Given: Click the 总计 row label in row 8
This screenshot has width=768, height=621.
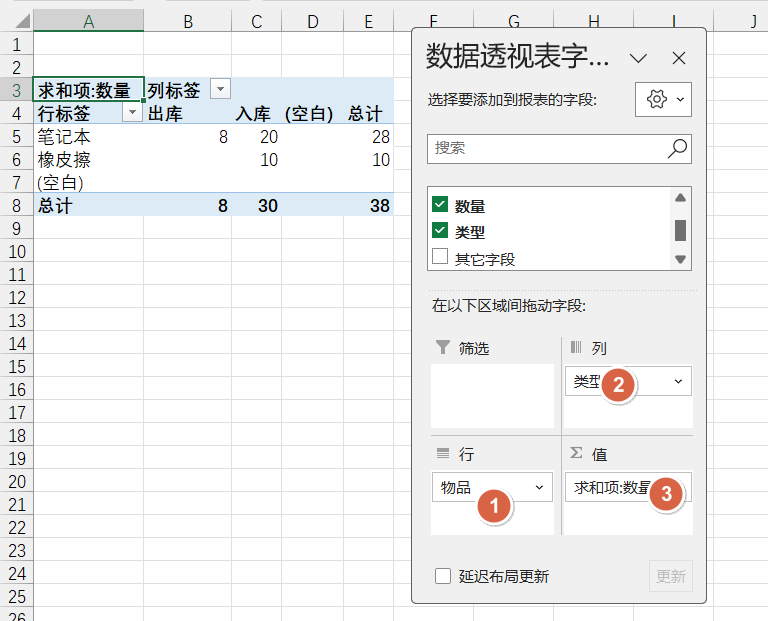Looking at the screenshot, I should pyautogui.click(x=89, y=205).
